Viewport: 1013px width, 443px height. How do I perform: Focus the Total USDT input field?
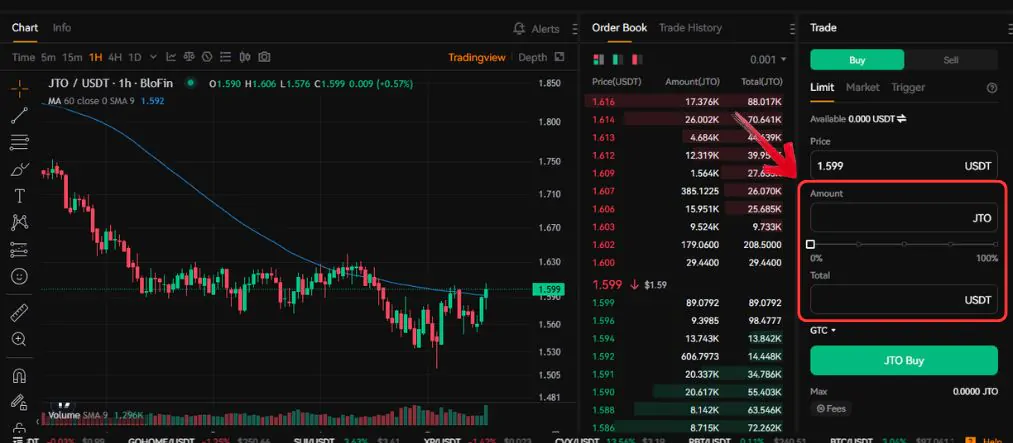[x=904, y=300]
